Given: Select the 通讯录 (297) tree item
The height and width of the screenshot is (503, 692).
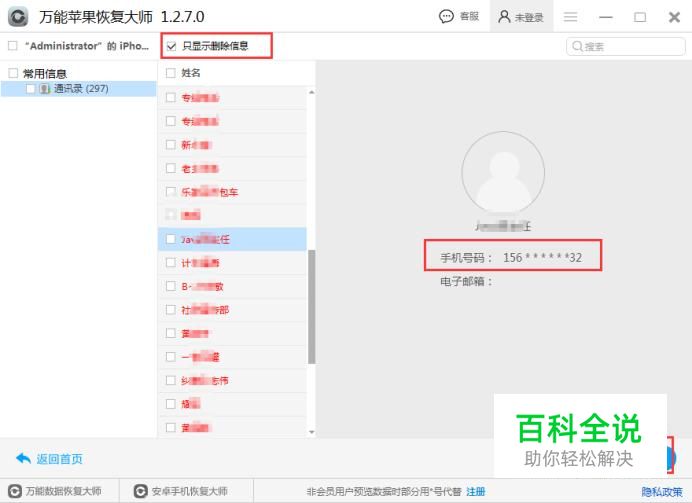Looking at the screenshot, I should click(x=79, y=89).
